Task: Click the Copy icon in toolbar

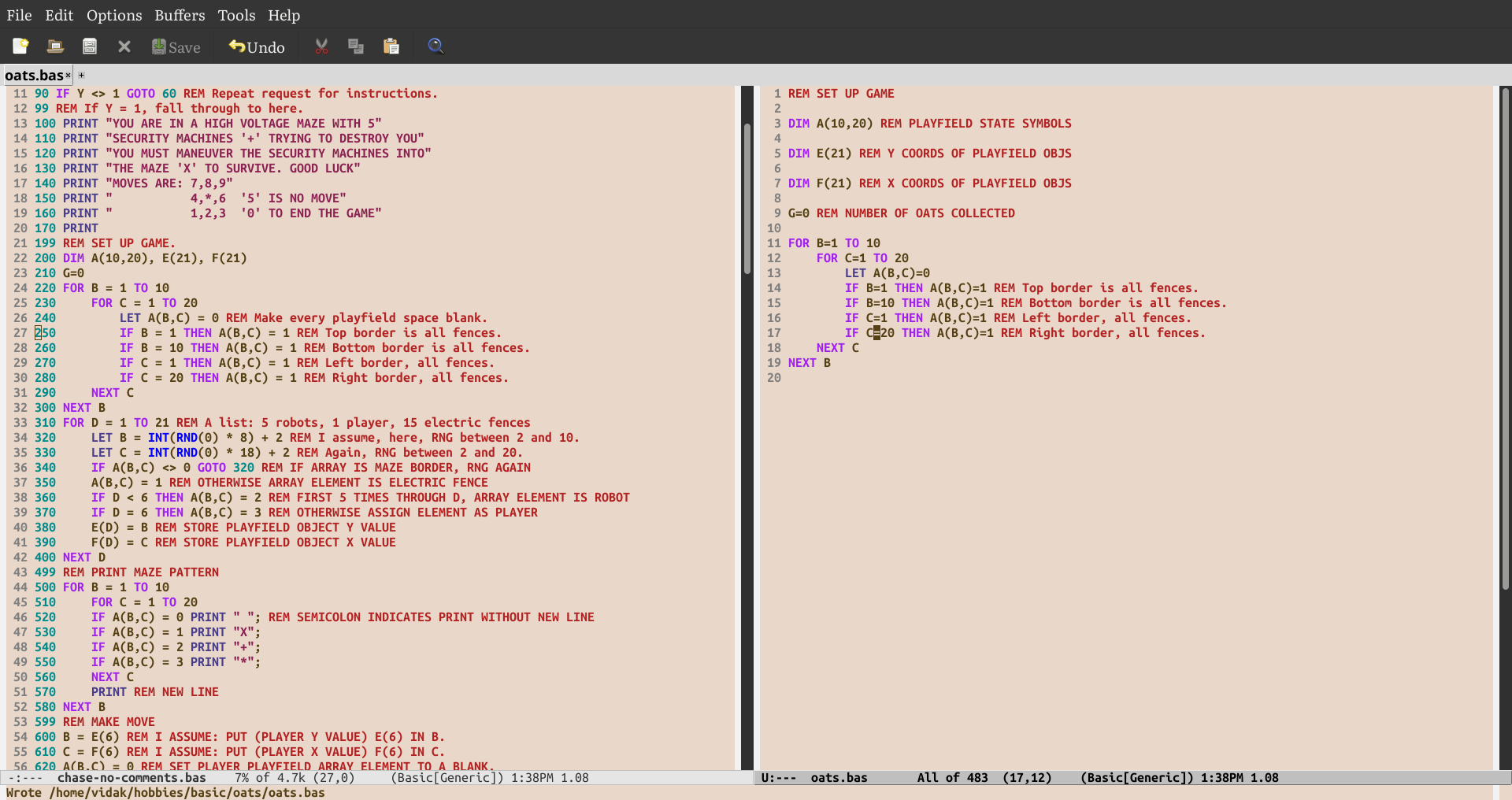Action: coord(356,46)
